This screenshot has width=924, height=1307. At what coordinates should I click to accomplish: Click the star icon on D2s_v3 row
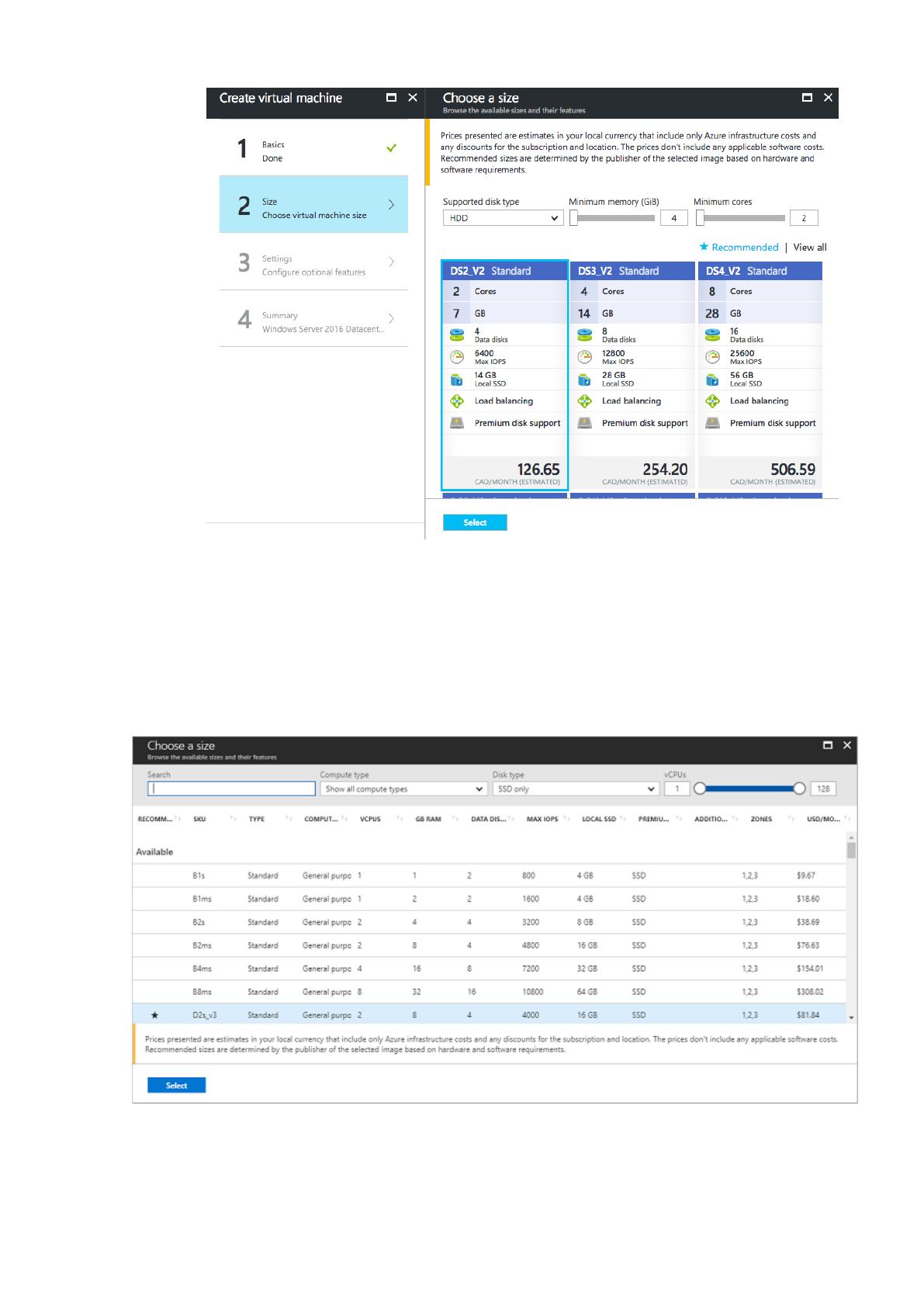point(154,1015)
